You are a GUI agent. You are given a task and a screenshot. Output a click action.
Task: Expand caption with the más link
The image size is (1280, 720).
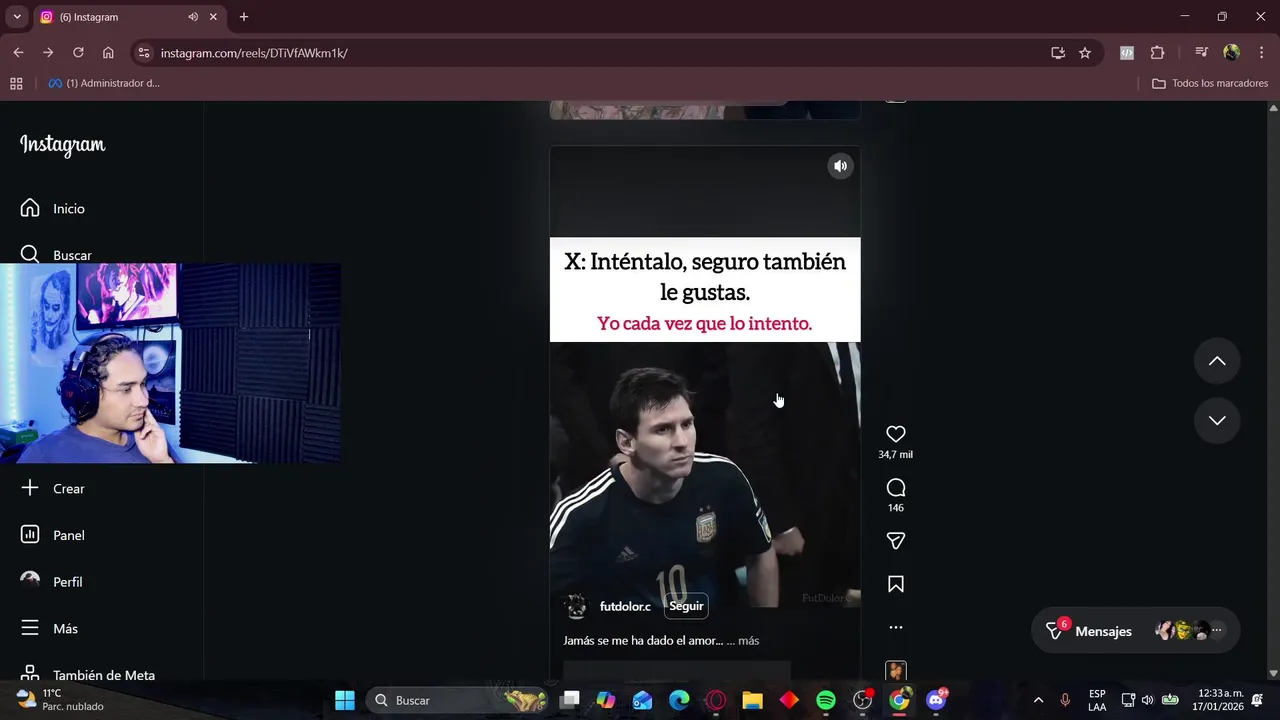point(748,641)
